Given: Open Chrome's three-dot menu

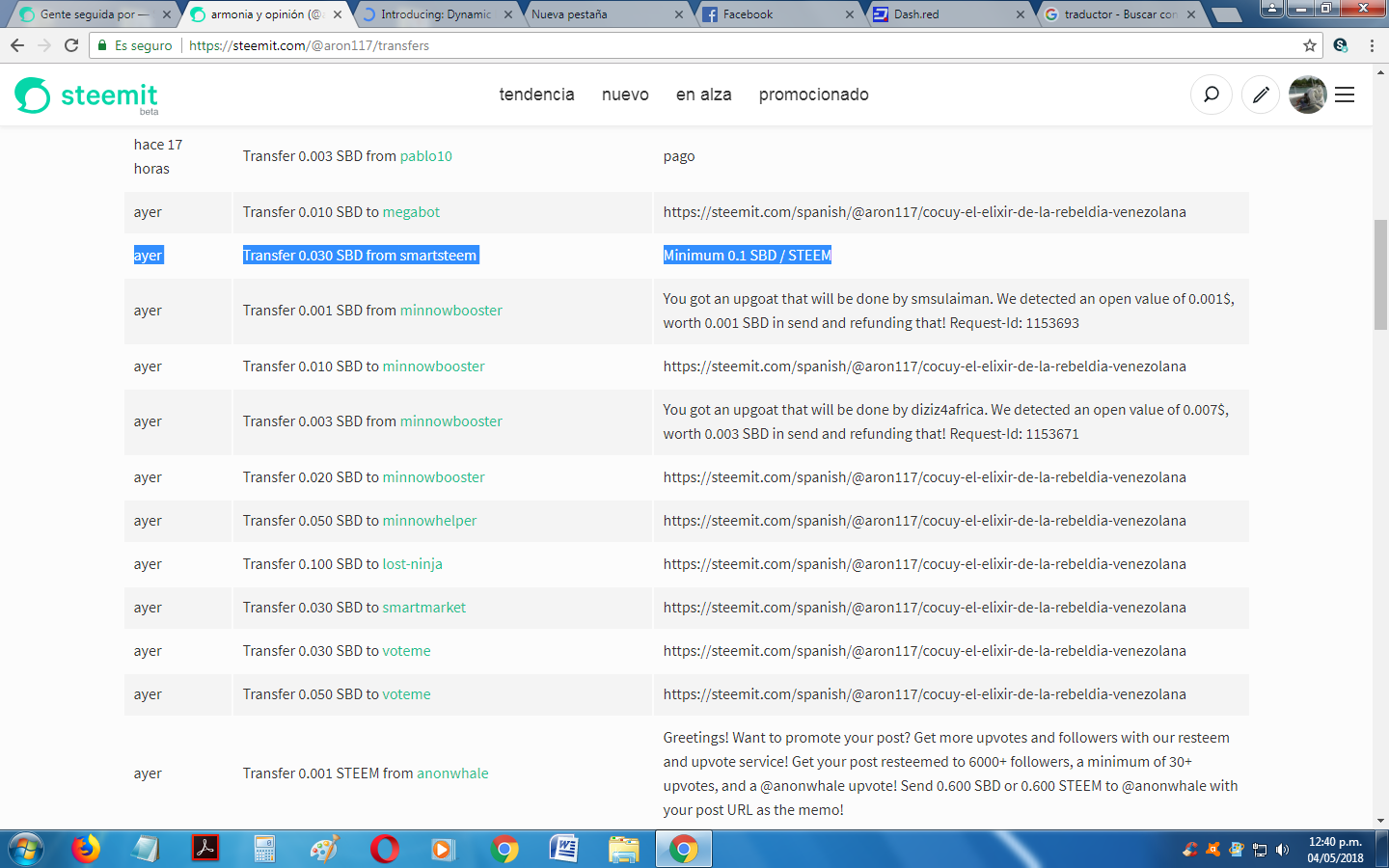Looking at the screenshot, I should tap(1372, 45).
